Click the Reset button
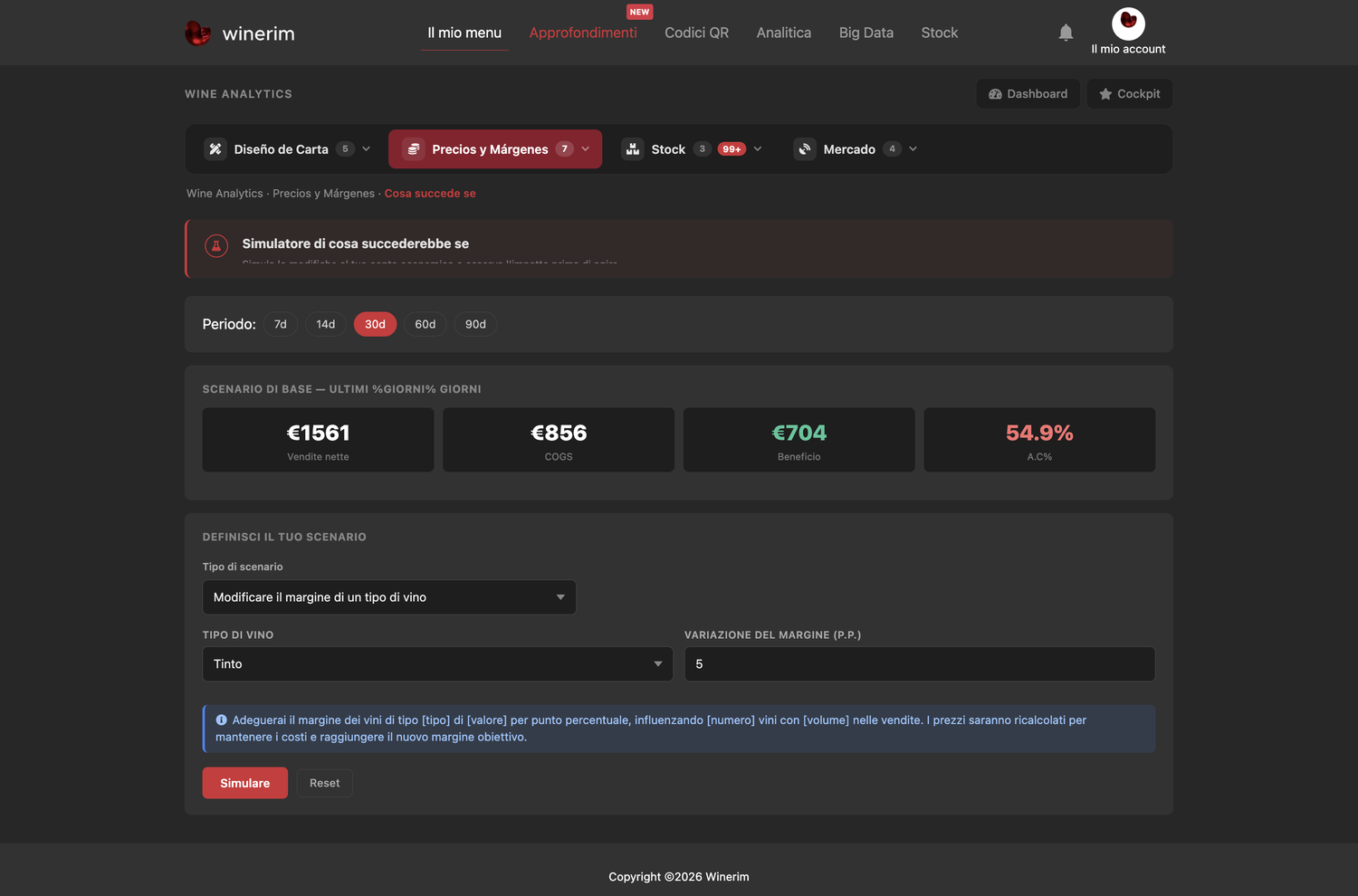Viewport: 1358px width, 896px height. (x=325, y=783)
